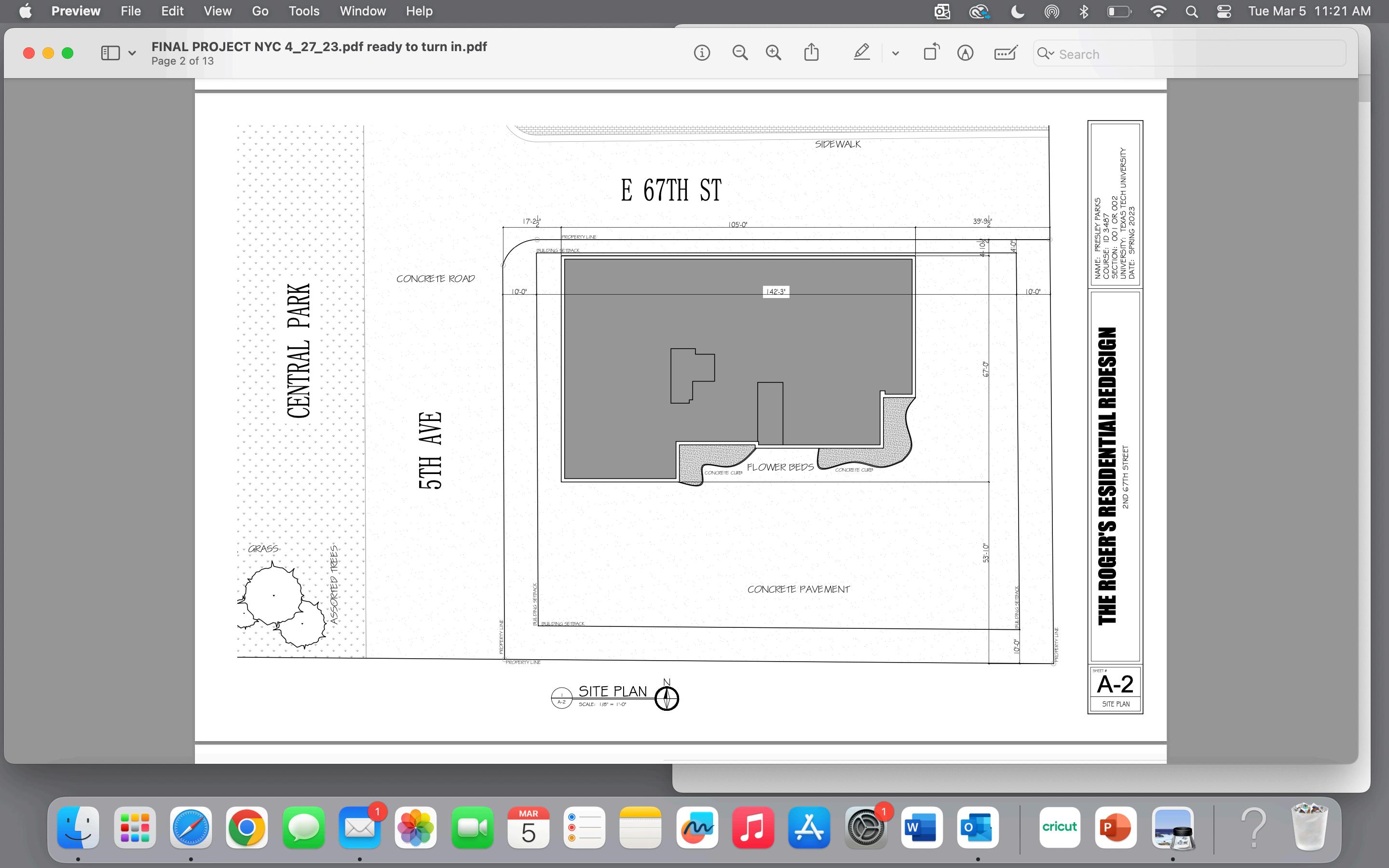Show the Markup toolbar
This screenshot has height=868, width=1389.
coord(966,54)
